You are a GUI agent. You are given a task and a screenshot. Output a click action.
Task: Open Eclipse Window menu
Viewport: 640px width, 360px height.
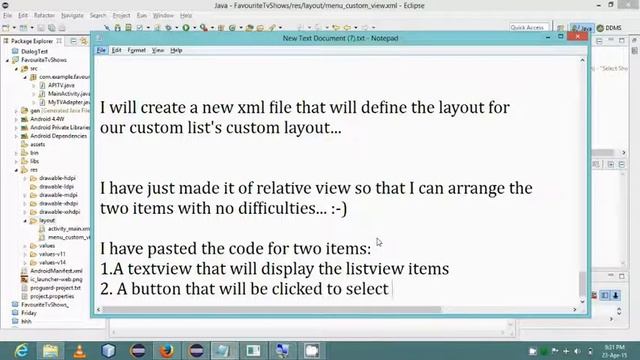tap(163, 15)
